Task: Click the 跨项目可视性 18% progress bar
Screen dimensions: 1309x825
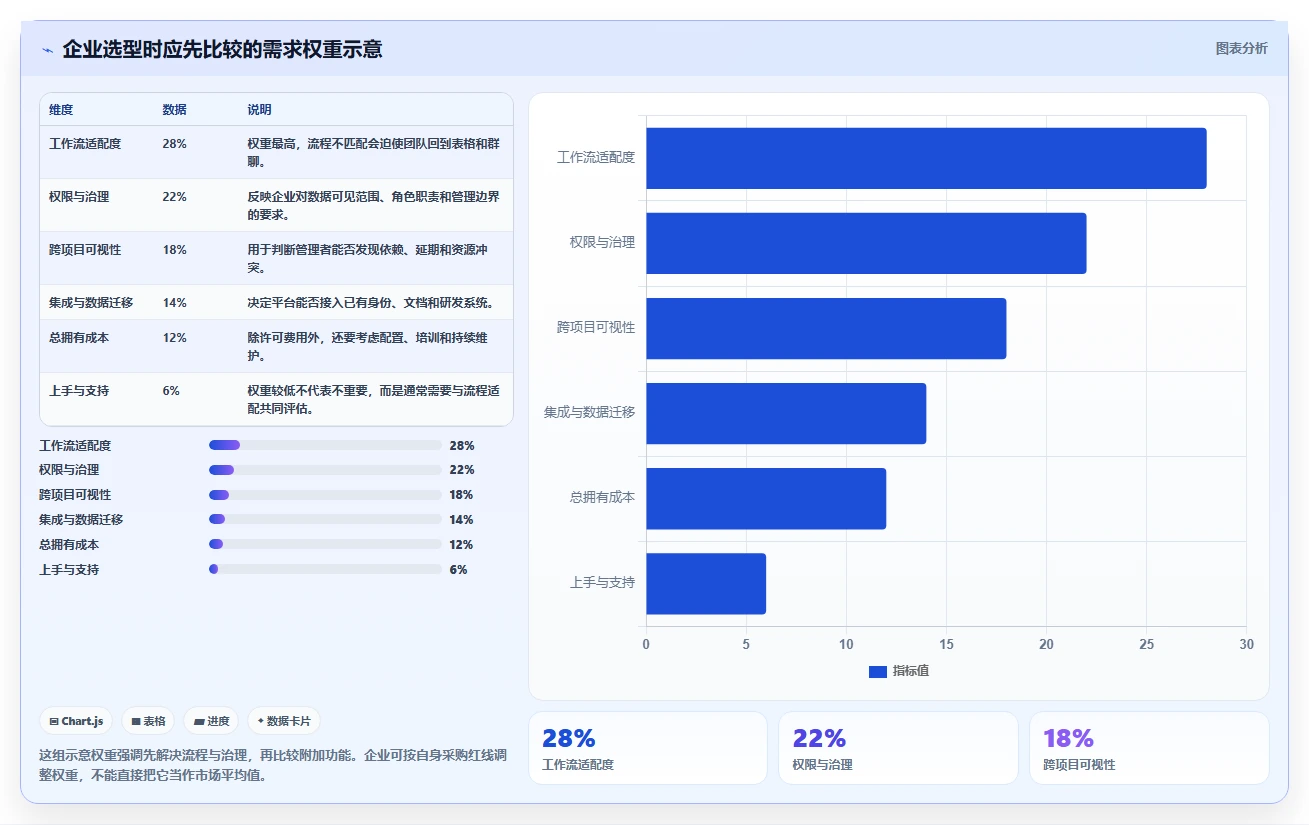Action: tap(325, 495)
